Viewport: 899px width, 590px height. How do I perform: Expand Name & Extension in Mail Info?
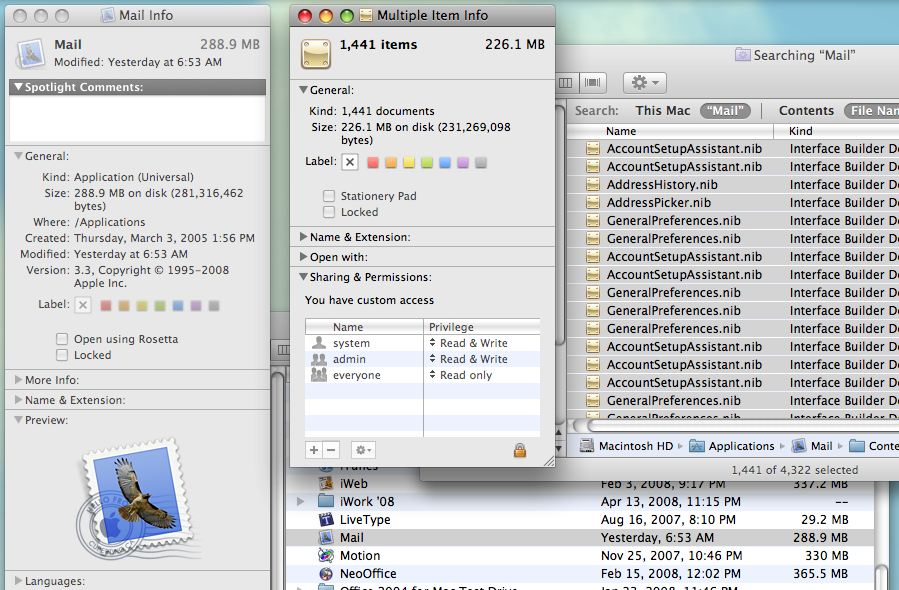pyautogui.click(x=18, y=400)
